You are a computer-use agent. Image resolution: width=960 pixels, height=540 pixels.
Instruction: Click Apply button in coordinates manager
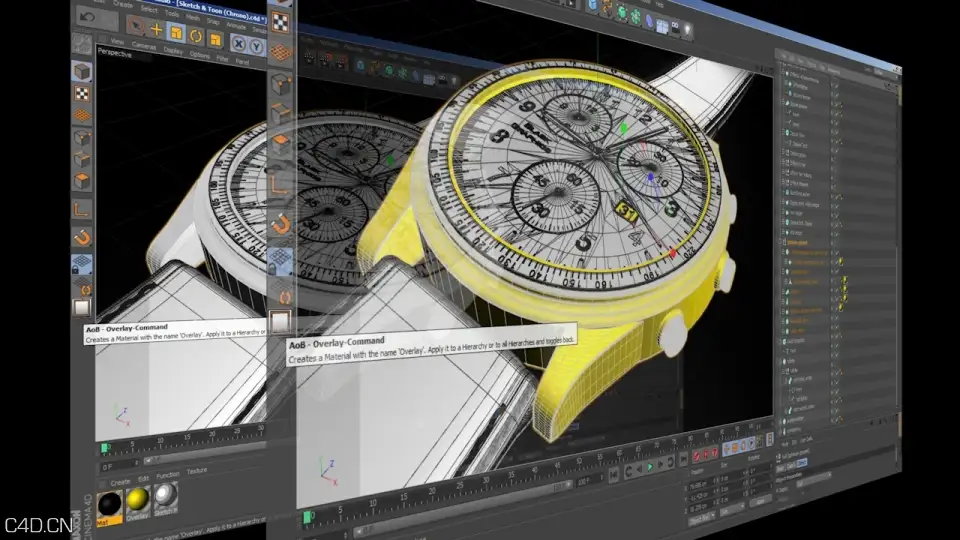(760, 501)
